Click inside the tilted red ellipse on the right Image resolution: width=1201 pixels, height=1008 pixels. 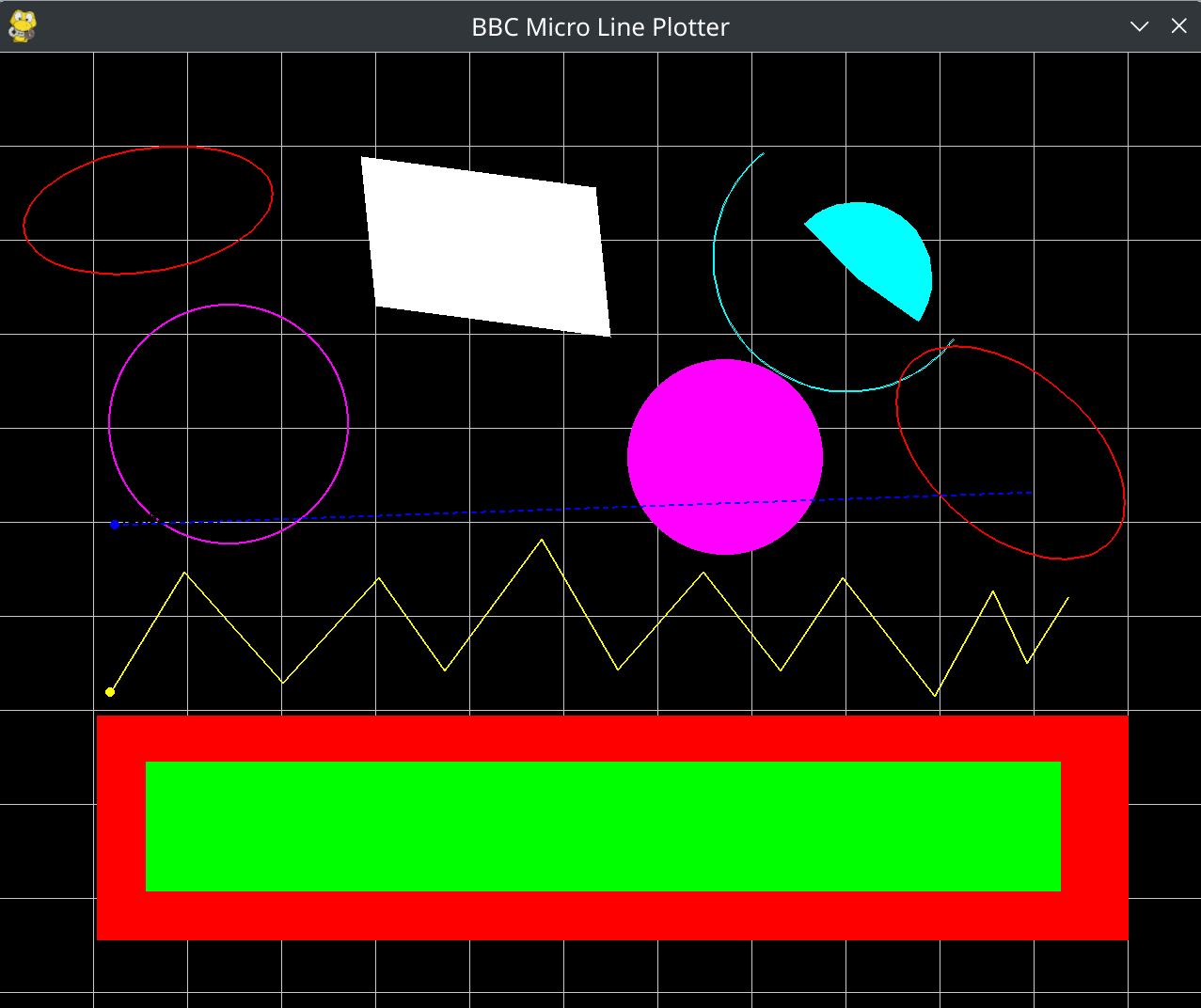pyautogui.click(x=1010, y=452)
